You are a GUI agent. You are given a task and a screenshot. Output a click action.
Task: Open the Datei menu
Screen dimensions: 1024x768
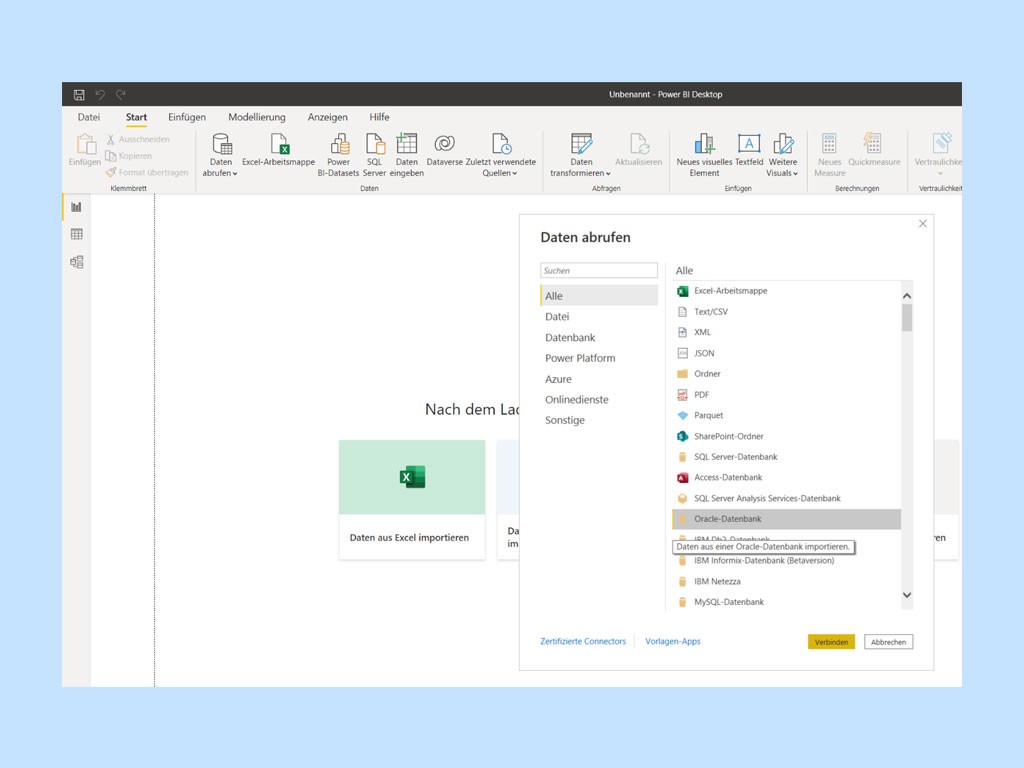coord(89,117)
